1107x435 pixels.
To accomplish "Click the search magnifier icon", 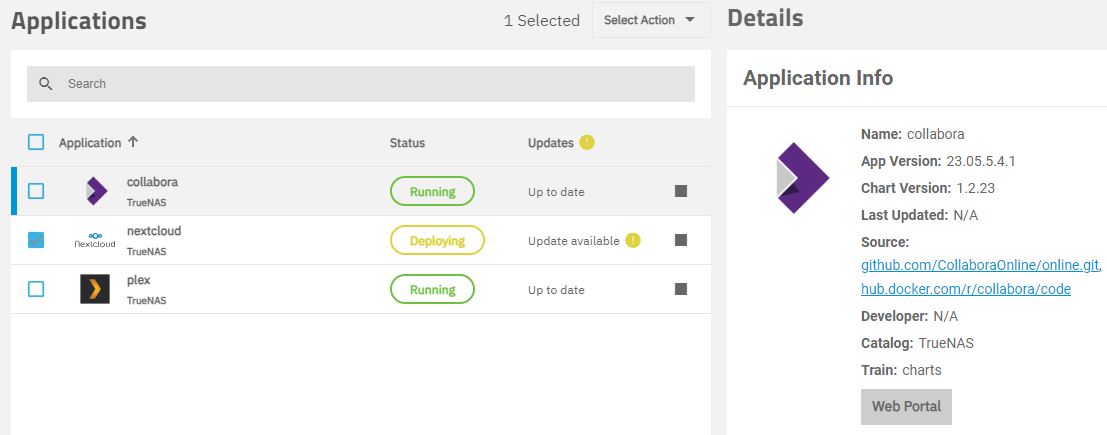I will point(46,84).
